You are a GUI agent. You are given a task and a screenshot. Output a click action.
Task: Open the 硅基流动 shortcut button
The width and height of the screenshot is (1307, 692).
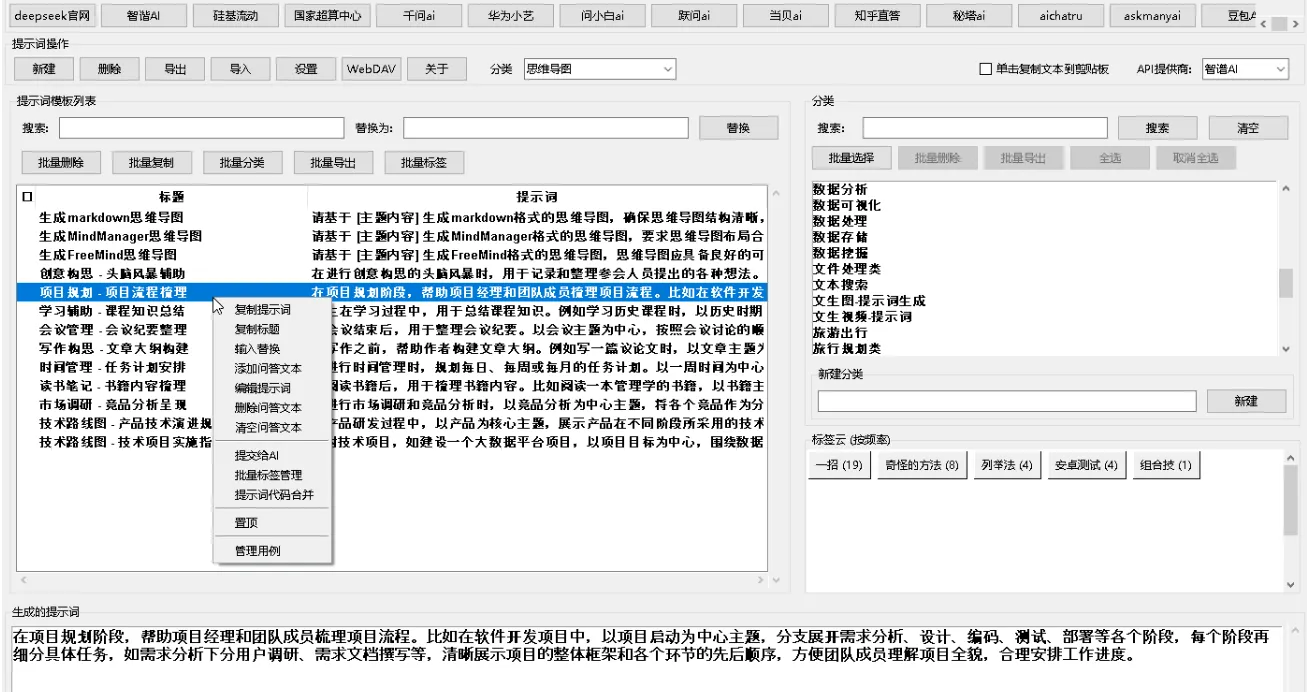click(x=235, y=16)
